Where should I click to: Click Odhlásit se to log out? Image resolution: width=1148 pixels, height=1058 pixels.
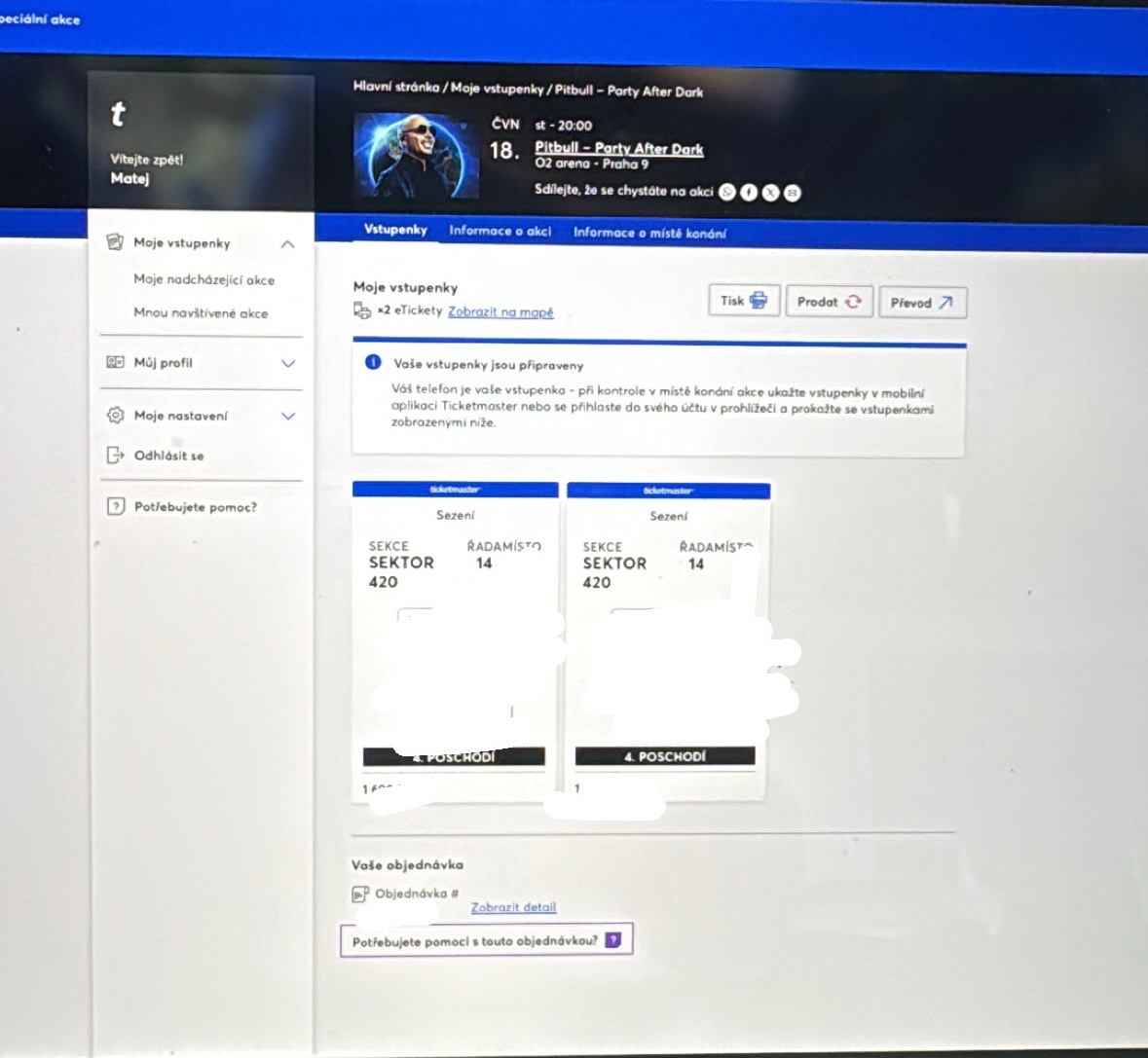coord(169,456)
